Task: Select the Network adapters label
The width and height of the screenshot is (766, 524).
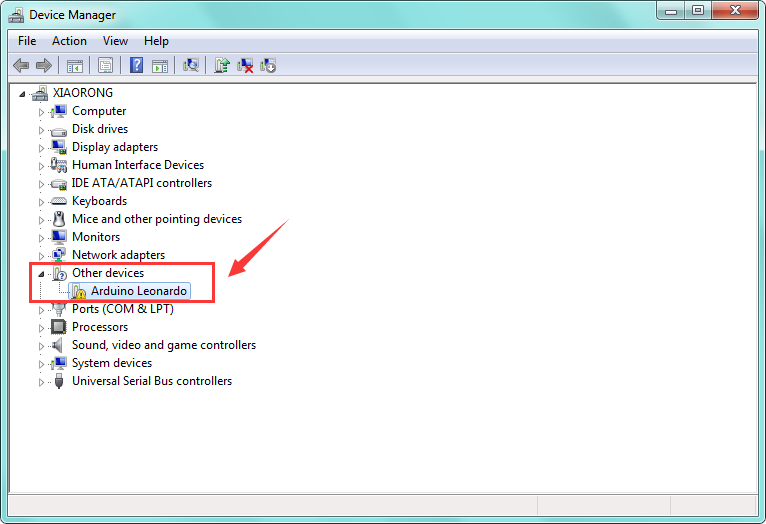Action: (118, 255)
